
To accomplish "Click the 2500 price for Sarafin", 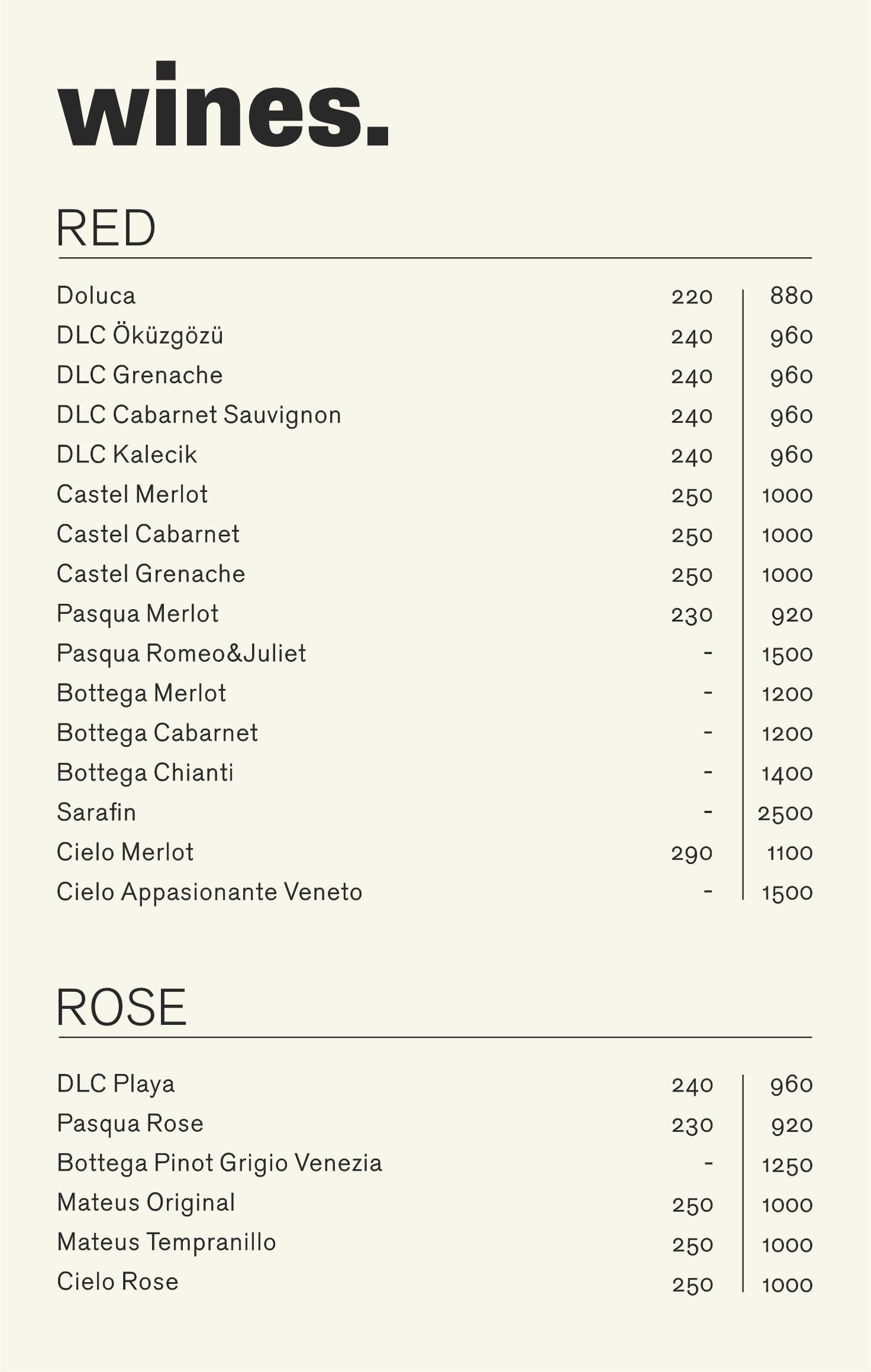I will pyautogui.click(x=785, y=814).
